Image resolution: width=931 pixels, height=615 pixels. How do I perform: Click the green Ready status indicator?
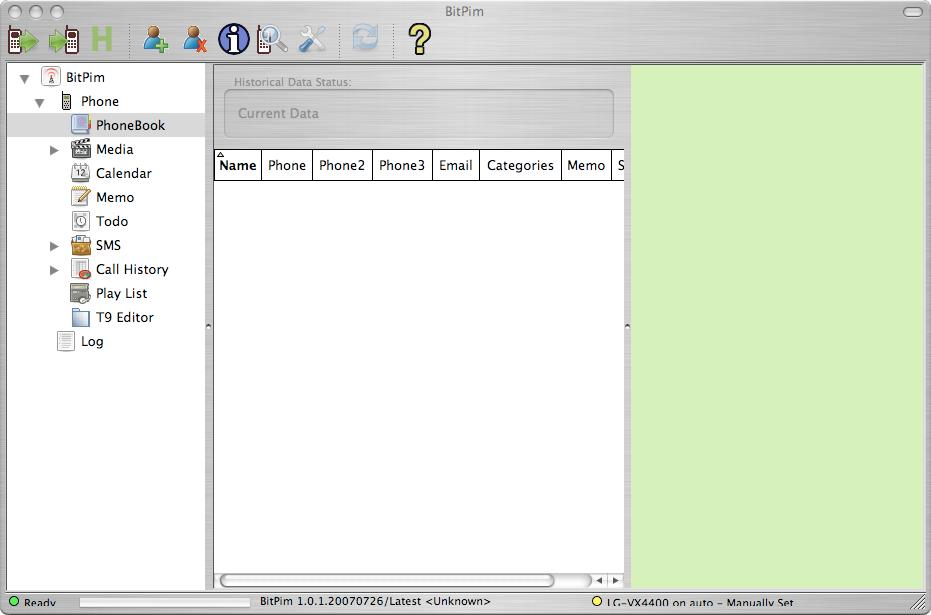pos(14,601)
